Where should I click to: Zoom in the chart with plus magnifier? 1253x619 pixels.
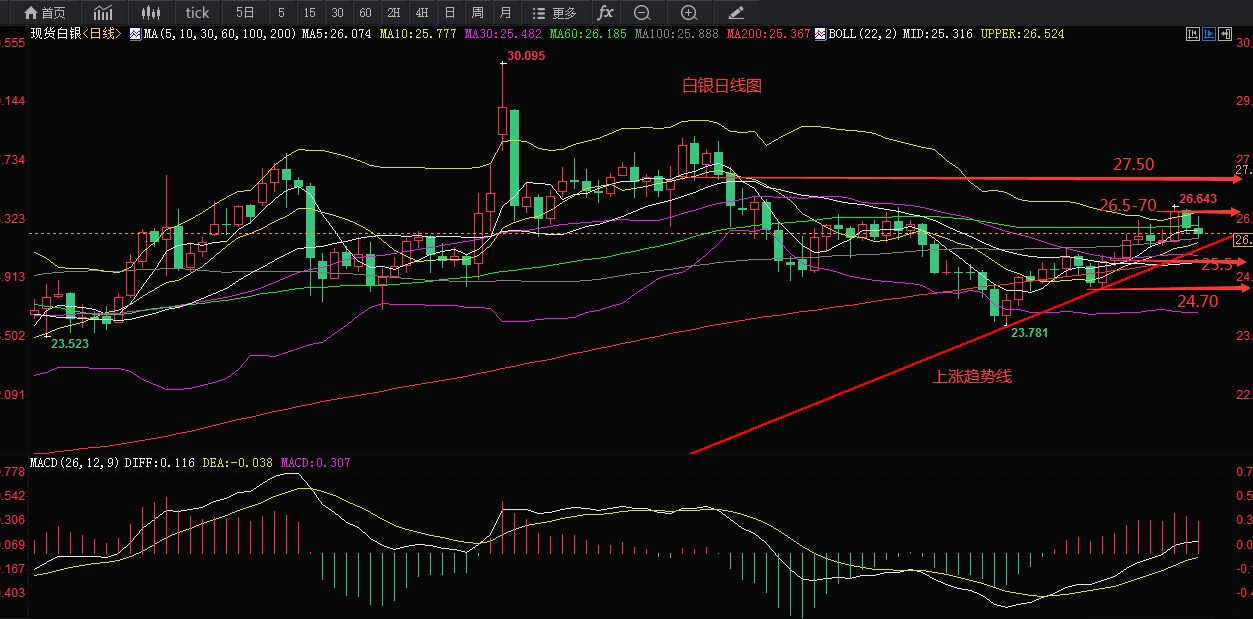[689, 13]
